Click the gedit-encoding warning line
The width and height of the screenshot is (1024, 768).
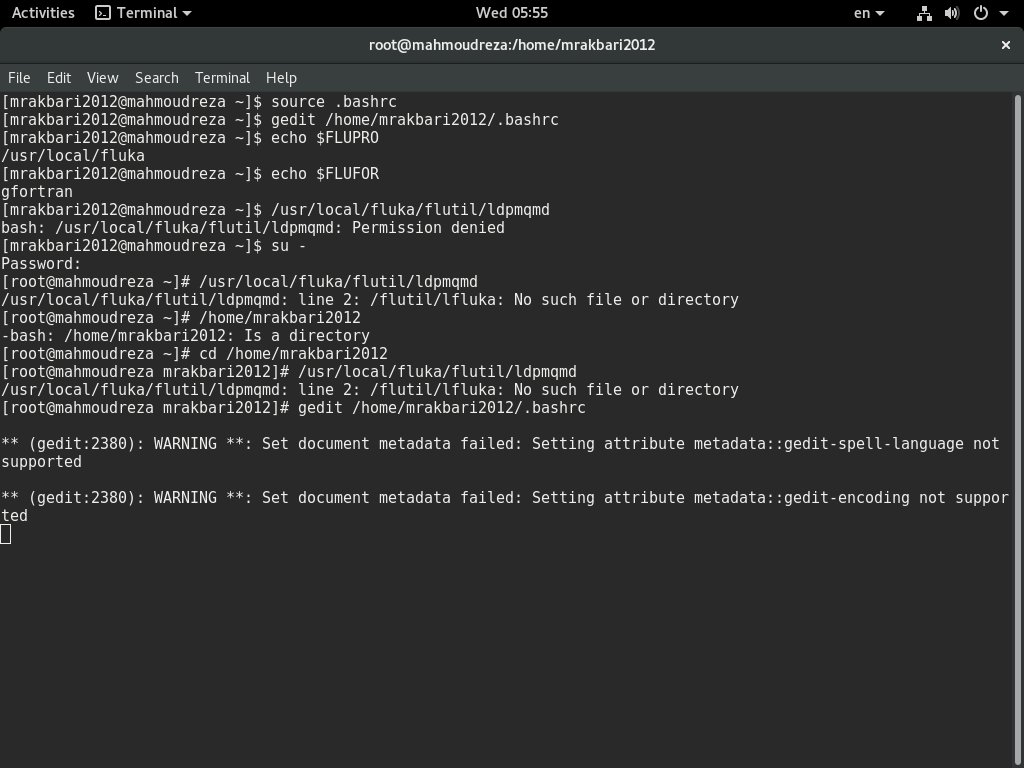pyautogui.click(x=505, y=507)
